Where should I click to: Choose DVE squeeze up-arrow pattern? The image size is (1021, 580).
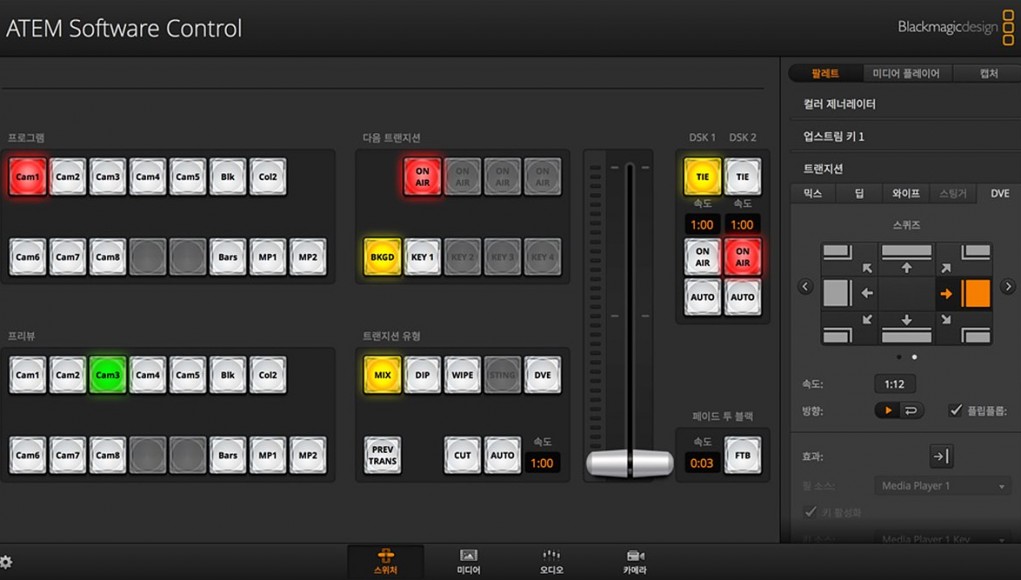906,259
